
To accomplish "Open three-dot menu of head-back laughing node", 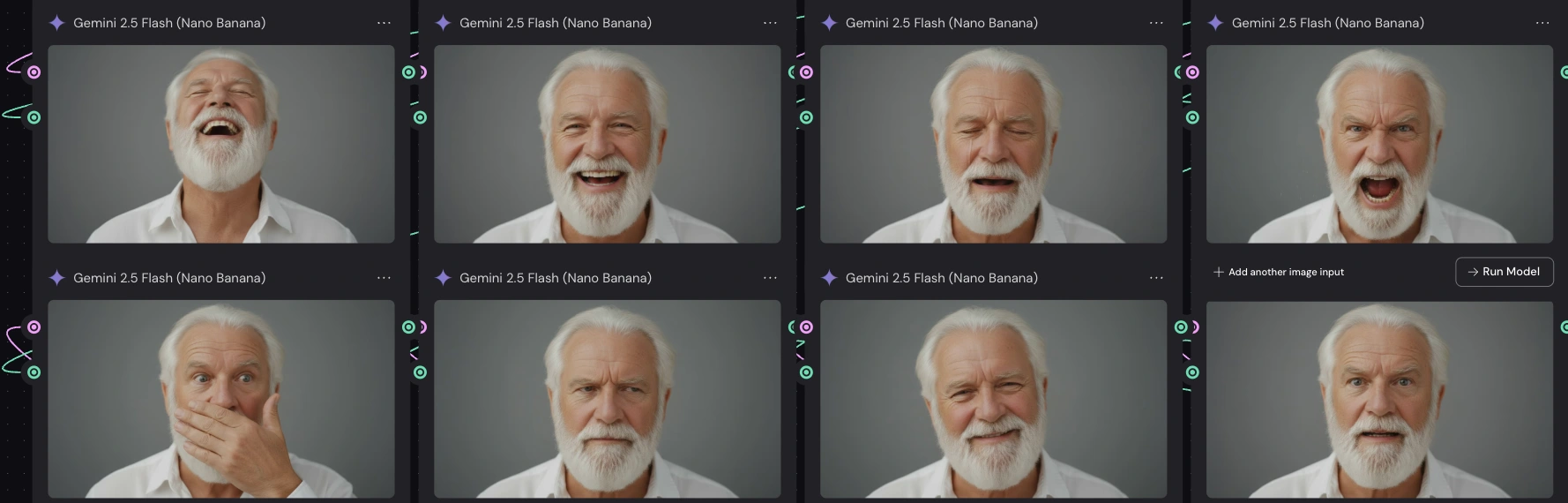I will pos(384,23).
